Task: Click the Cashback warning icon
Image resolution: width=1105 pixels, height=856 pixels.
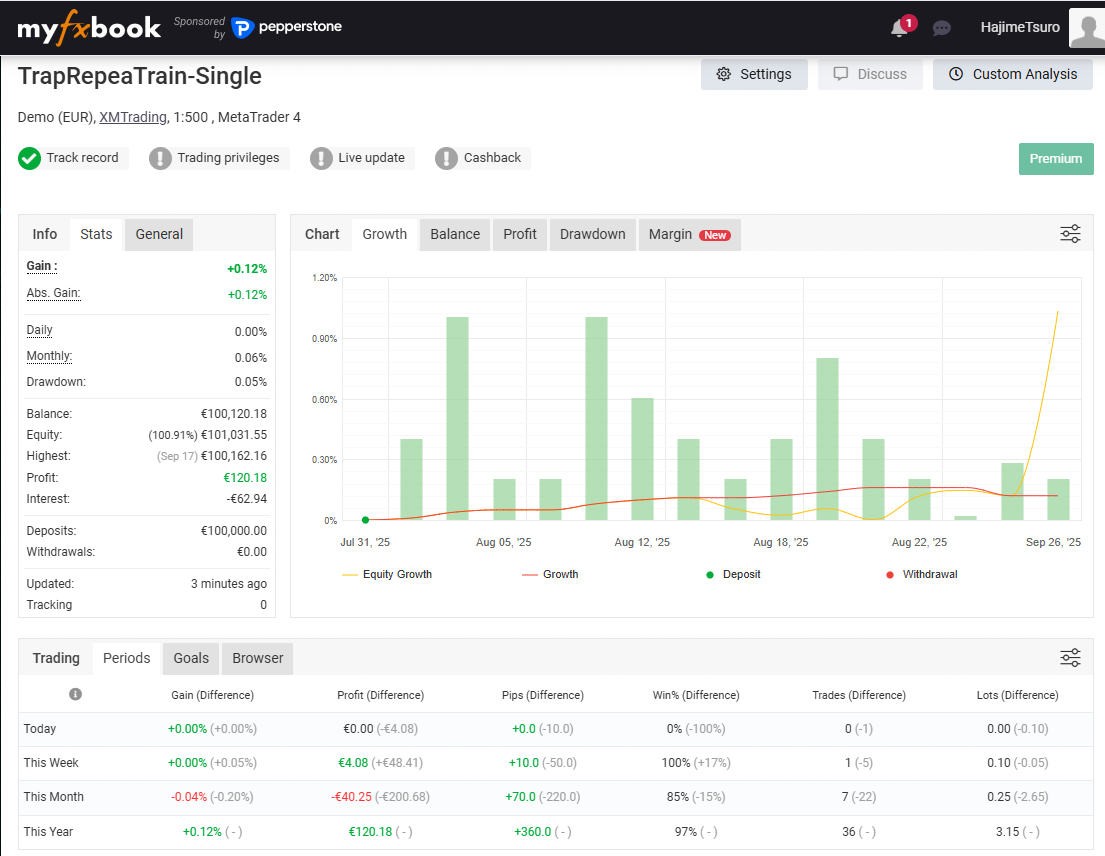Action: (446, 159)
